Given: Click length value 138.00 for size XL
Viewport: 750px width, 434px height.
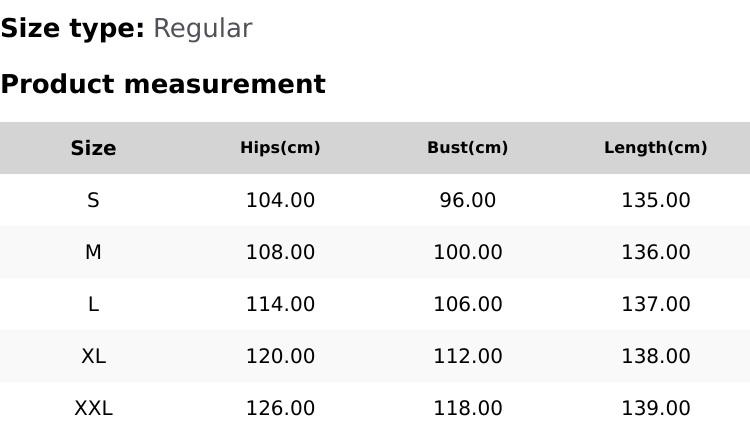Looking at the screenshot, I should [655, 356].
